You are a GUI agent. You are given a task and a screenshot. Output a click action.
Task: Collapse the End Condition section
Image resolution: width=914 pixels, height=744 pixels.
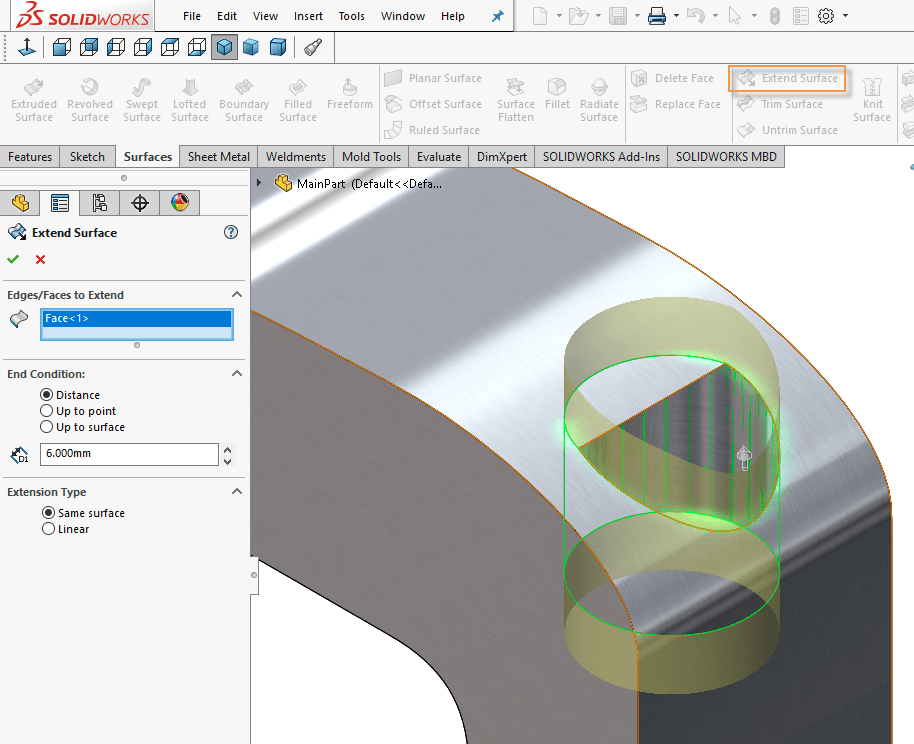click(237, 373)
